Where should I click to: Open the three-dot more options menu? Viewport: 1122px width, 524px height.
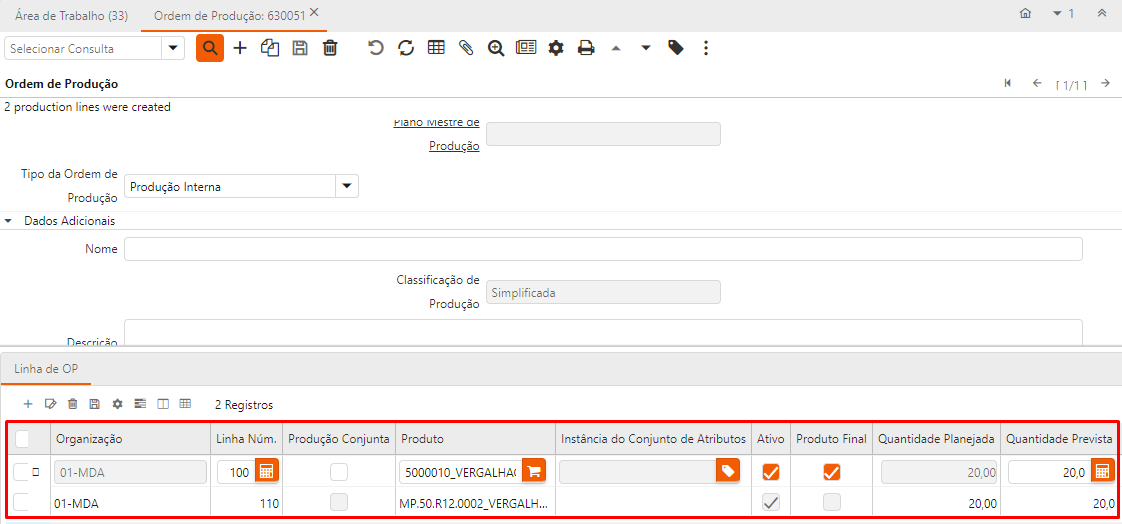click(706, 48)
